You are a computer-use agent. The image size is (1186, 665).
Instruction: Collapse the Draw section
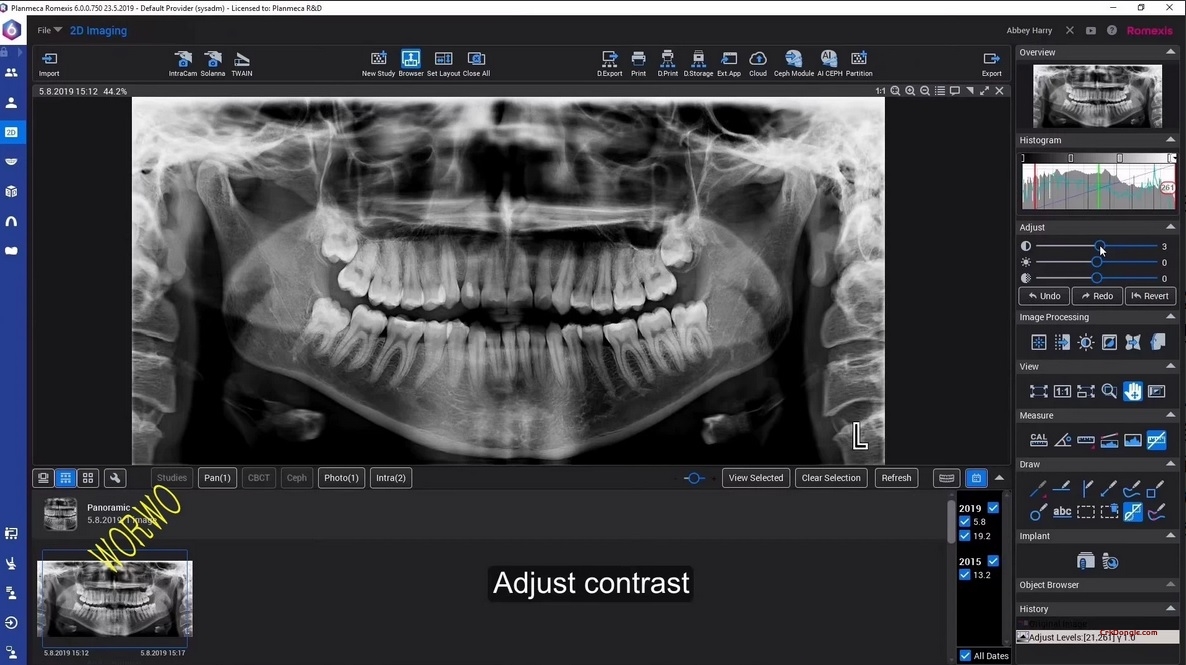(1171, 464)
